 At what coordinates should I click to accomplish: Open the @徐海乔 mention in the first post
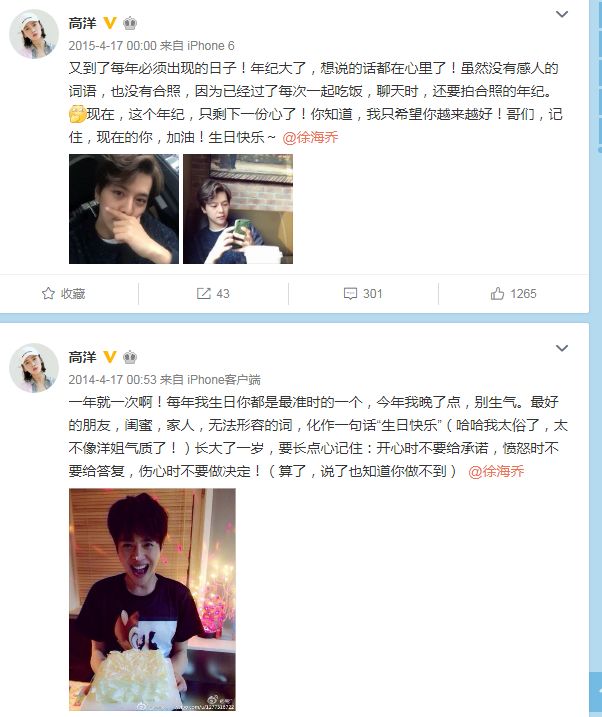coord(310,137)
